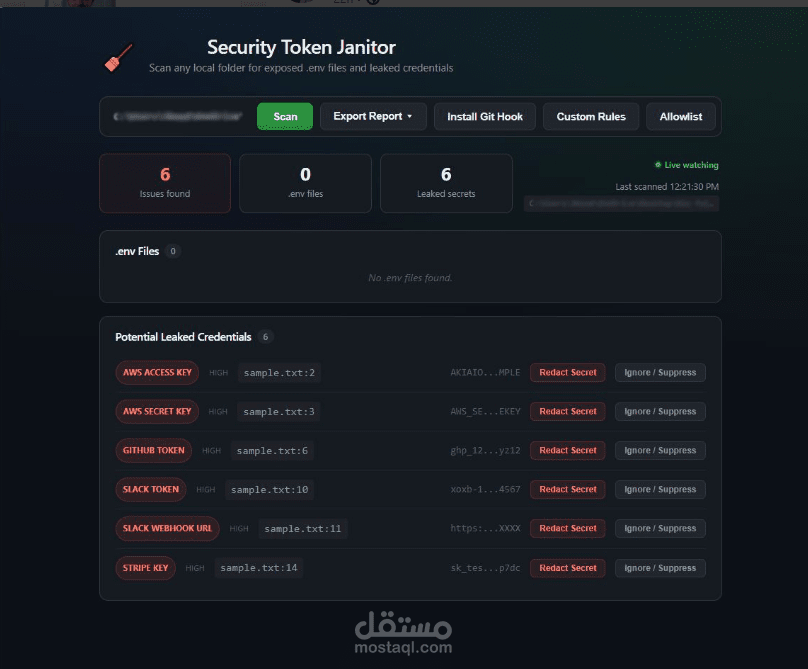Ignore / Suppress the Slack Token finding
Screen dimensions: 808x669
660,489
